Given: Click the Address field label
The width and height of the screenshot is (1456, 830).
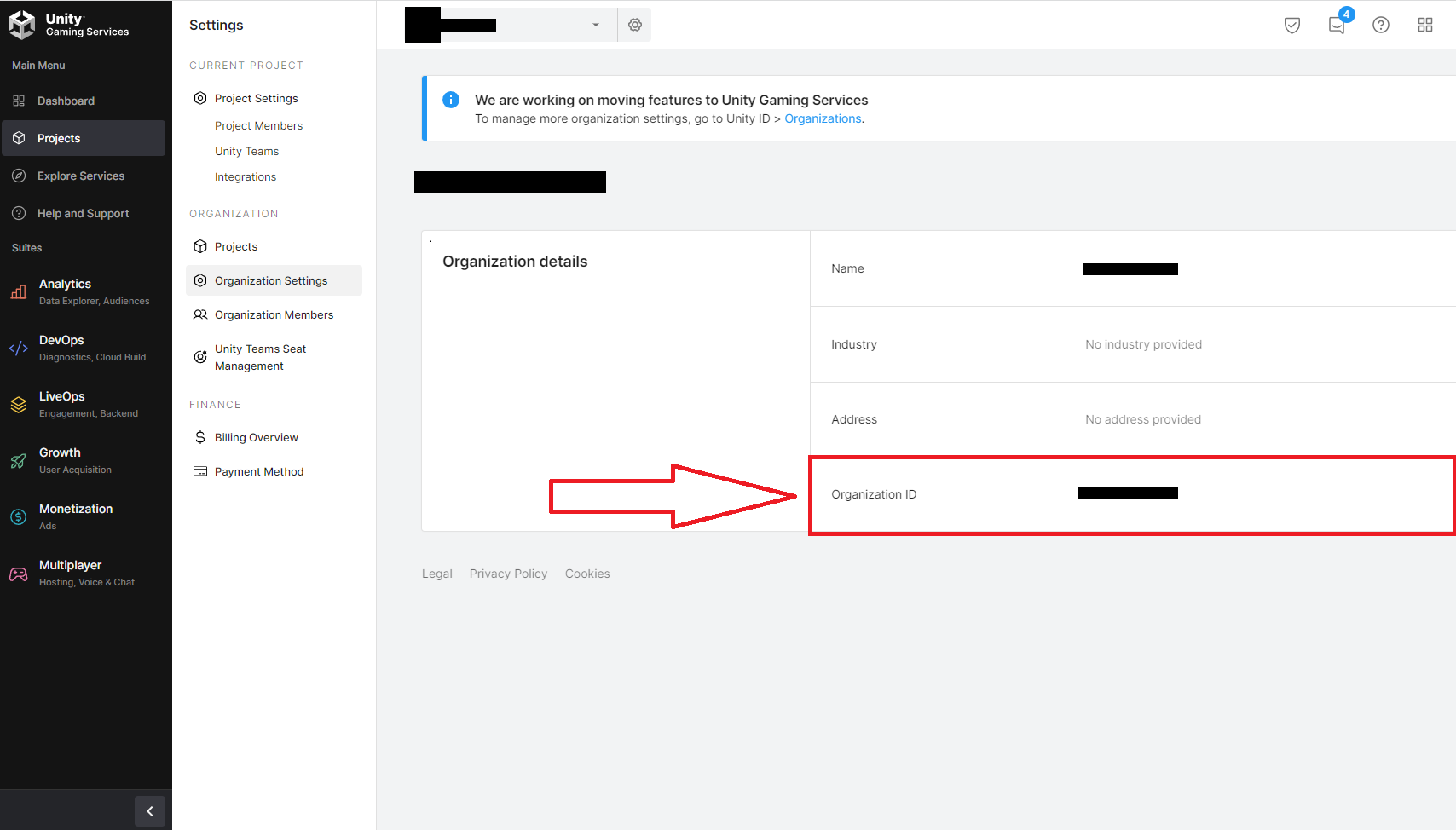Looking at the screenshot, I should pyautogui.click(x=854, y=419).
